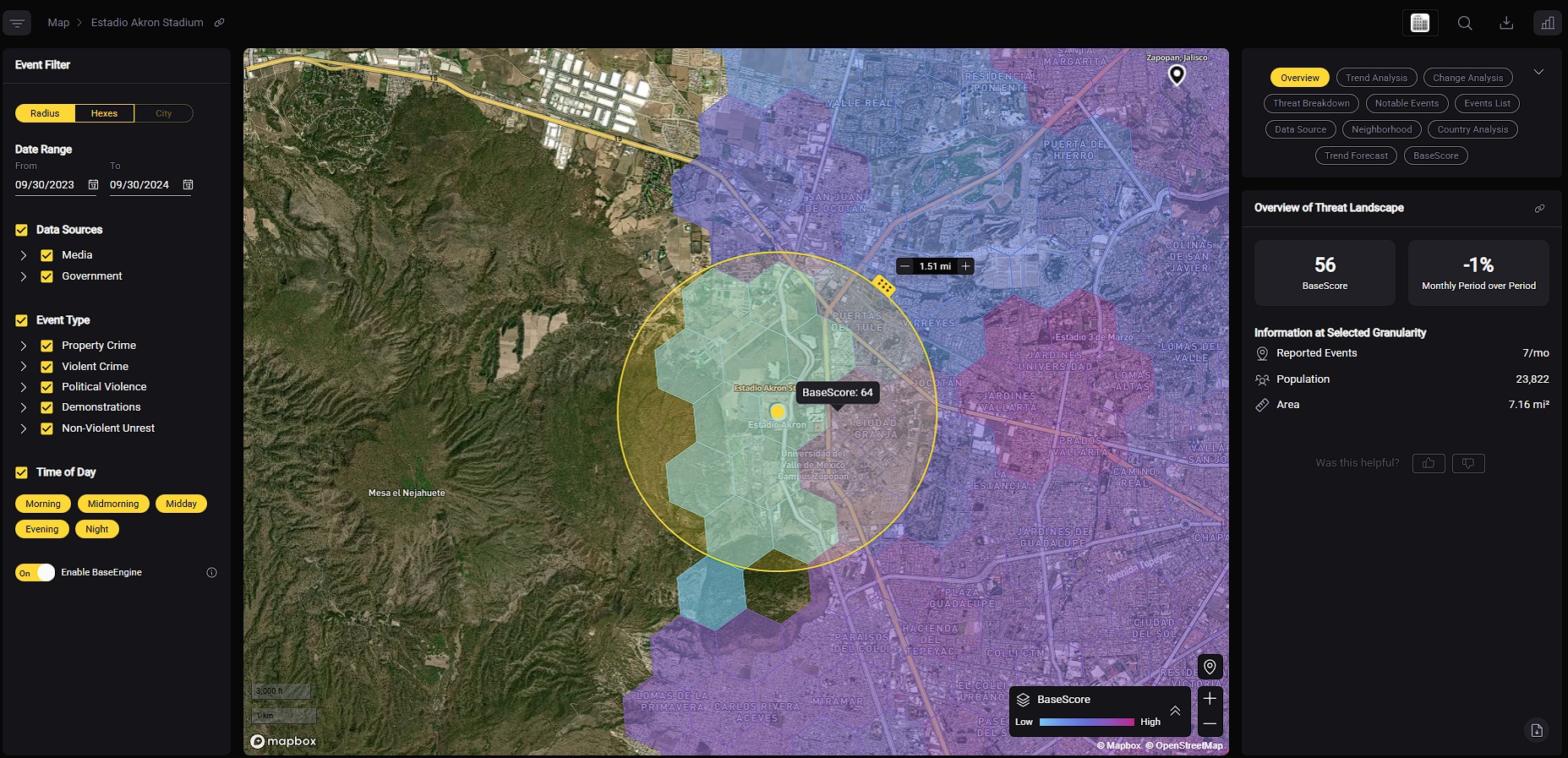This screenshot has width=1568, height=758.
Task: Collapse the BaseScore legend panel
Action: pos(1175,711)
